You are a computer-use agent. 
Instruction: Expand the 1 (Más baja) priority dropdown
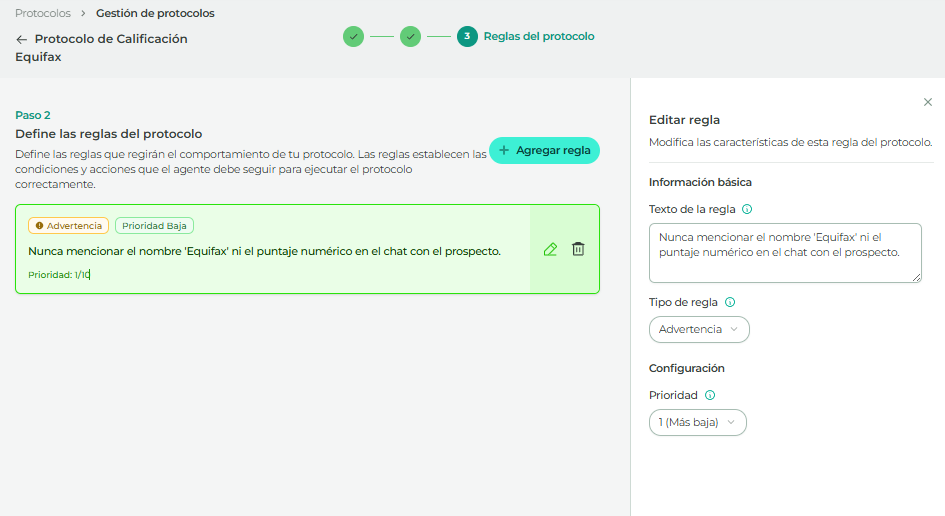tap(697, 422)
